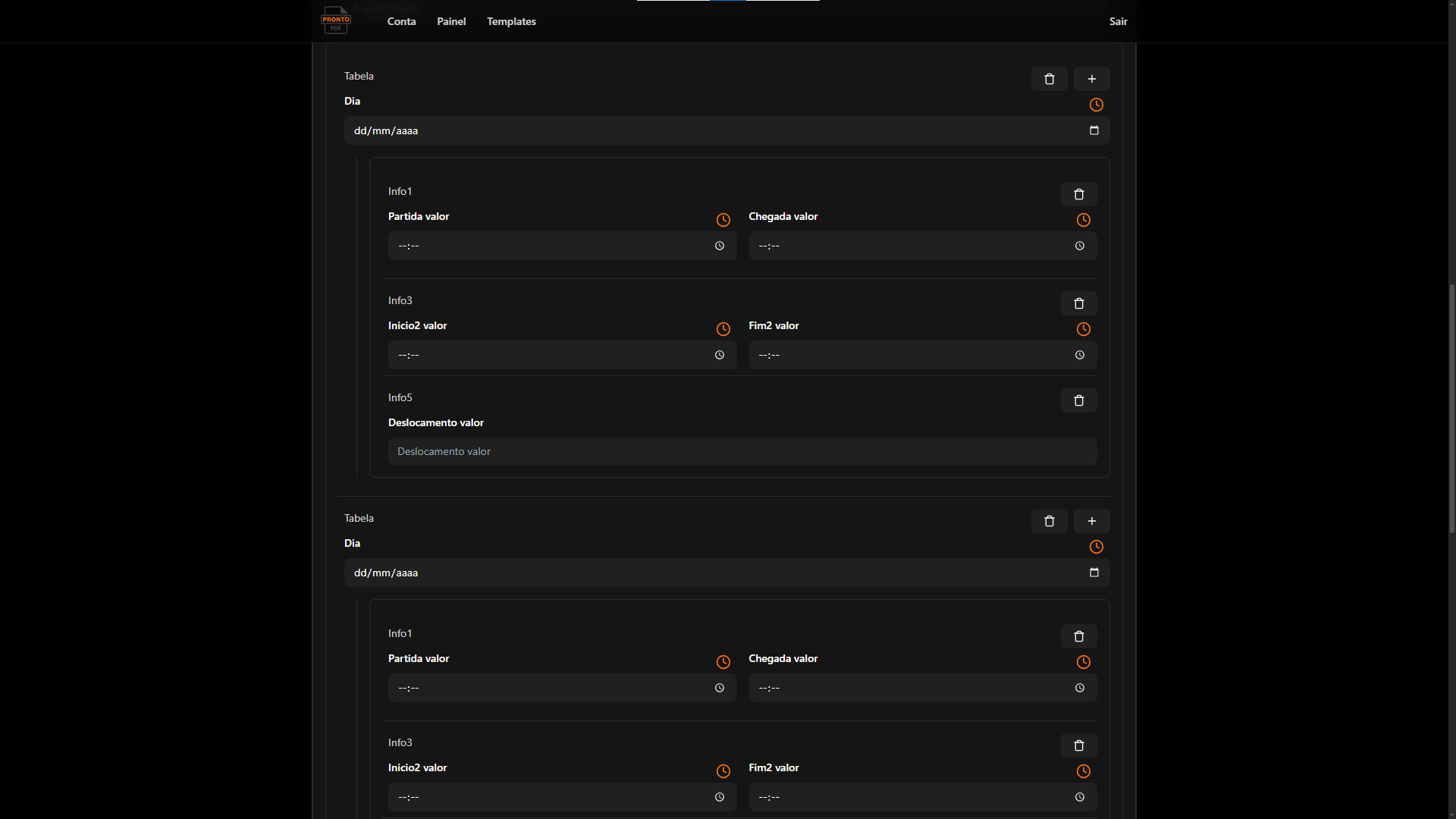Image resolution: width=1456 pixels, height=819 pixels.
Task: Click orange clock beside first Chegada valor
Action: (1084, 220)
